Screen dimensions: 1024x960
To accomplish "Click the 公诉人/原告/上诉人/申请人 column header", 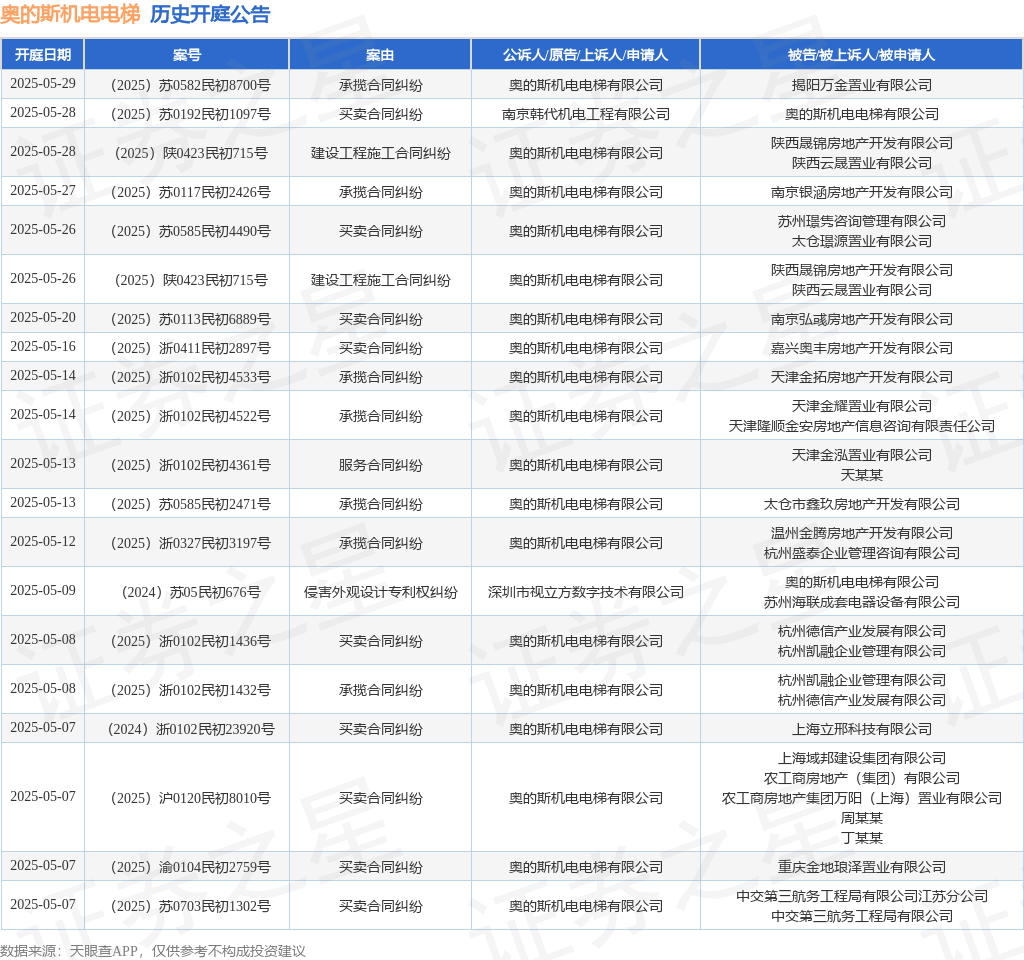I will click(x=586, y=55).
